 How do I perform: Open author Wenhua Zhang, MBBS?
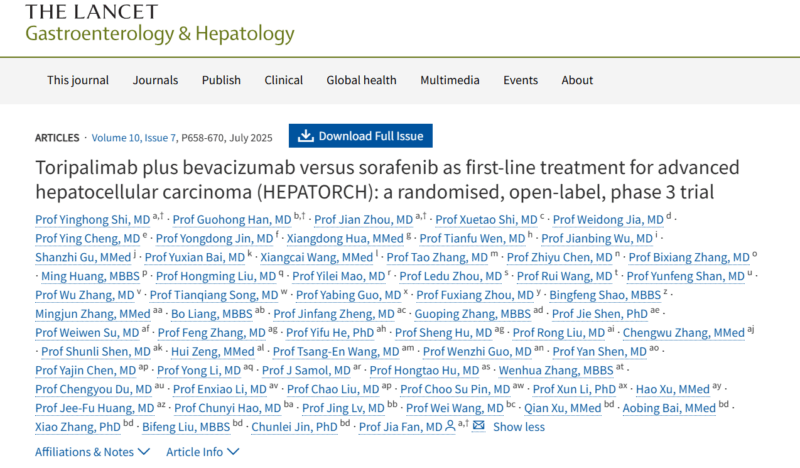[556, 371]
